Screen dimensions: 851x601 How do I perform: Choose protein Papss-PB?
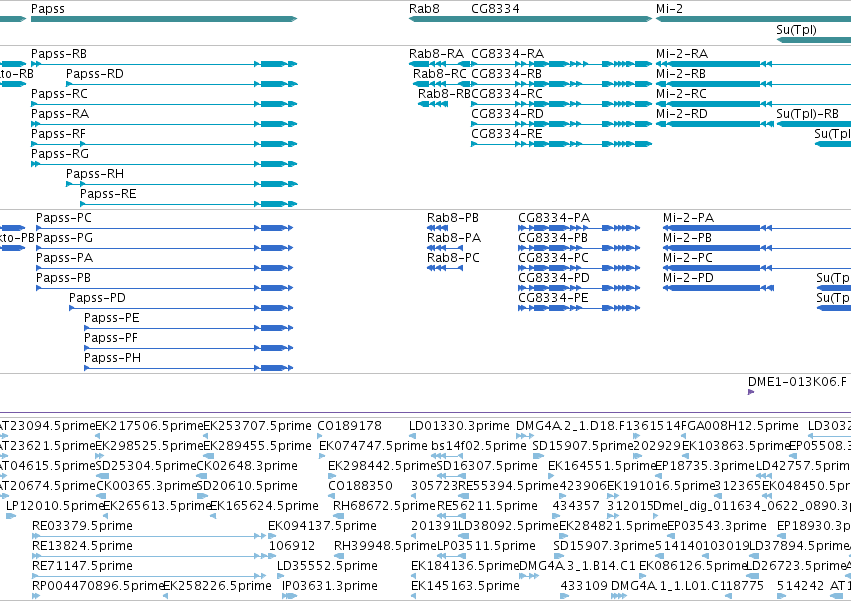[x=63, y=279]
